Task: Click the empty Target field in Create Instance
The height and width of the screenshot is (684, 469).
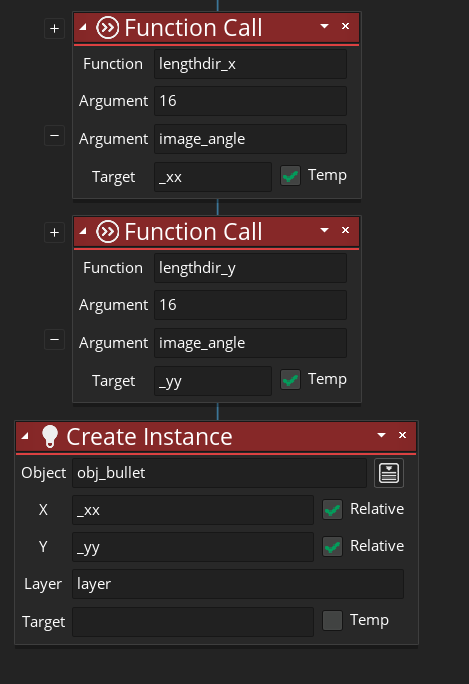Action: pos(193,622)
